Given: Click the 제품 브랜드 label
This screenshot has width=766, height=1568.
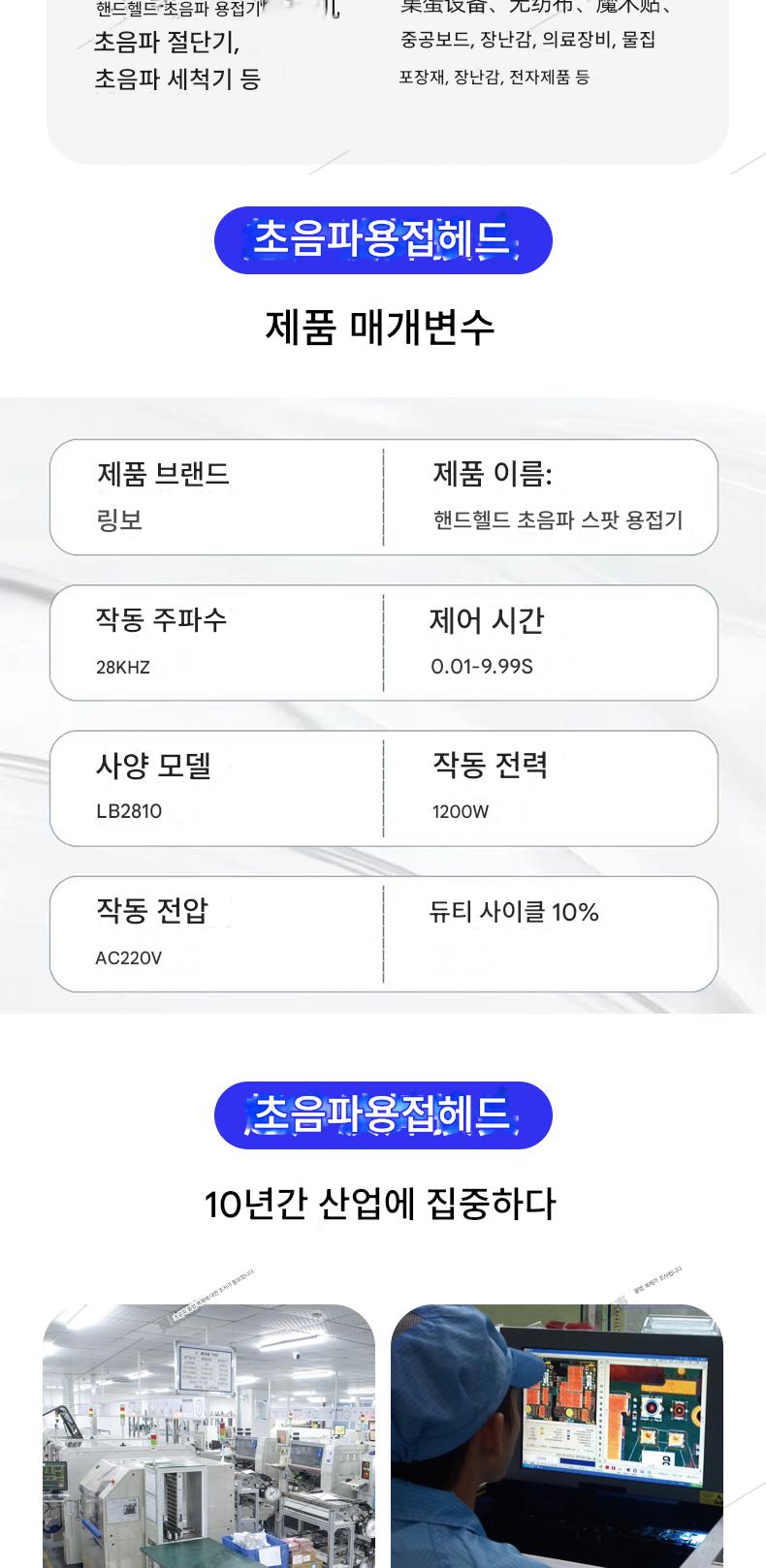Looking at the screenshot, I should tap(163, 474).
